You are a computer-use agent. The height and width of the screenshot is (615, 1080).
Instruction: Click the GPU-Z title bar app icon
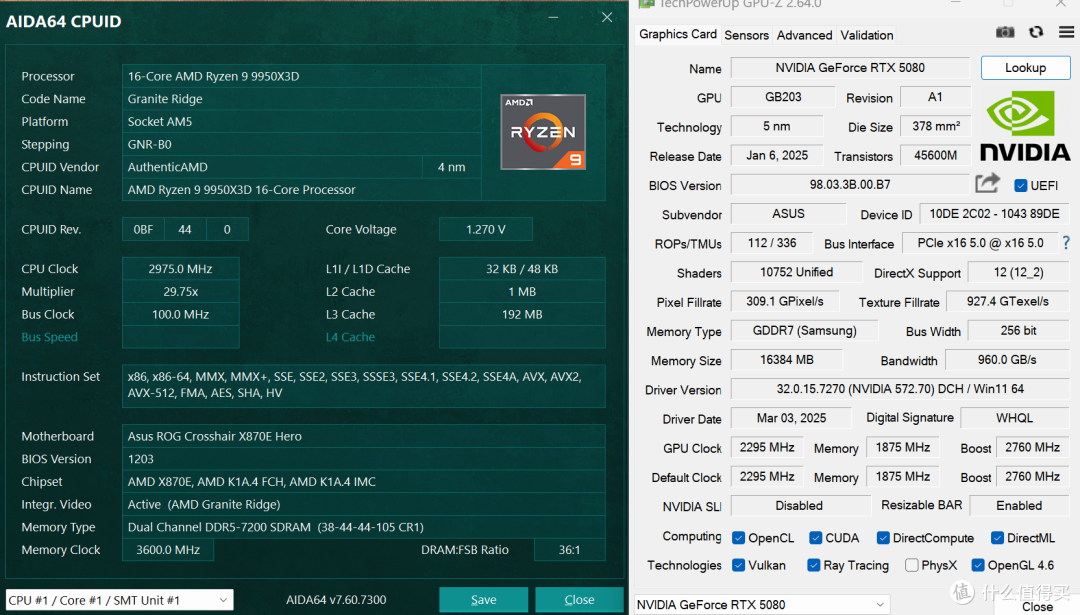point(645,4)
